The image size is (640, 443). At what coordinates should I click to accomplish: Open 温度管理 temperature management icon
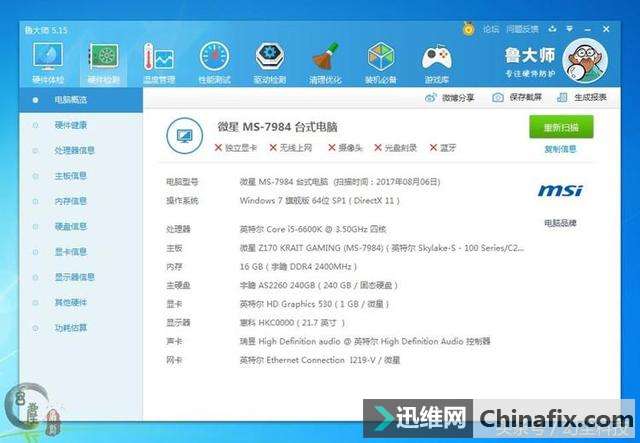pyautogui.click(x=159, y=63)
